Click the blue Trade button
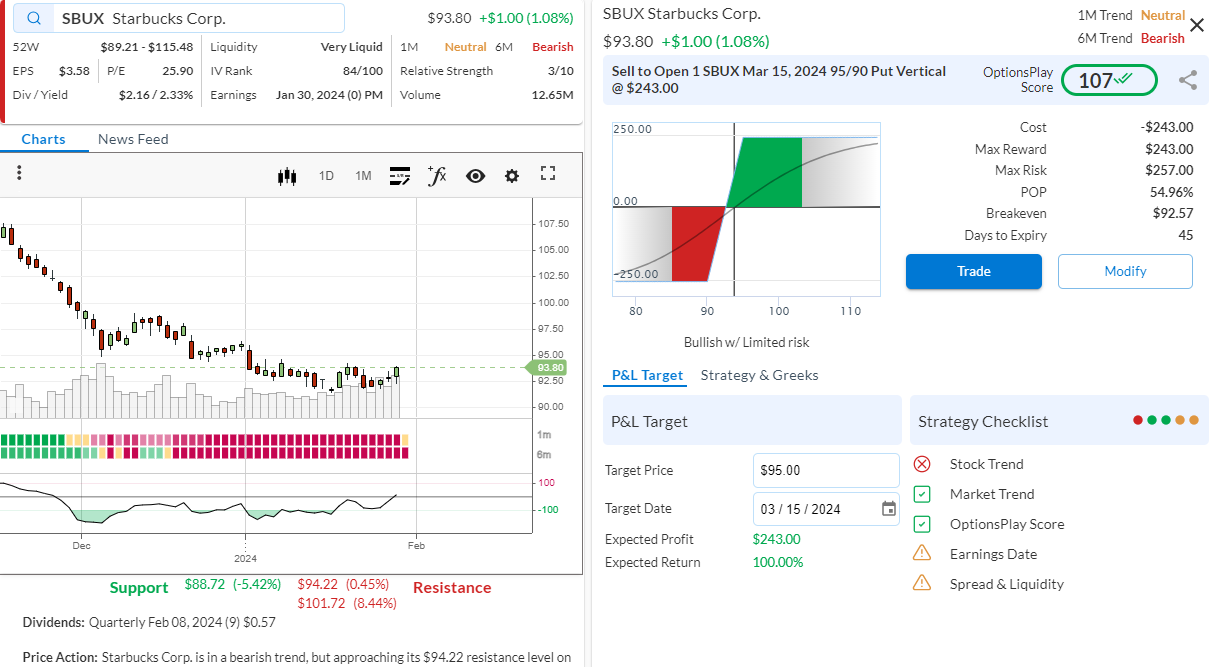Screen dimensions: 1209x667 coord(974,271)
